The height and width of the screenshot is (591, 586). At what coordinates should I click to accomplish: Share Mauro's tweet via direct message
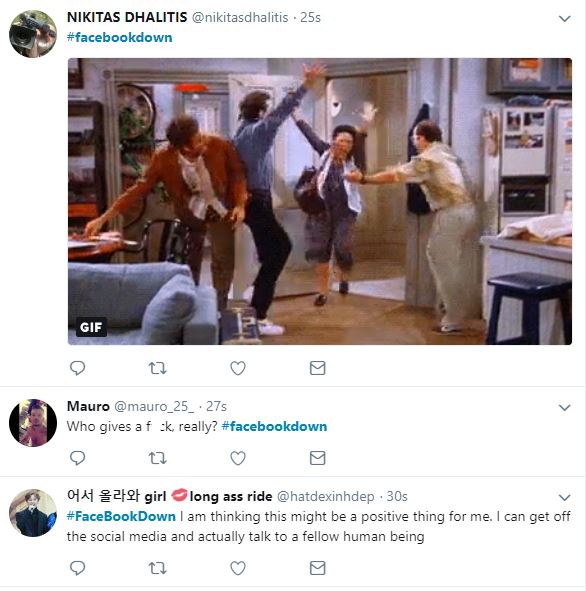point(318,458)
